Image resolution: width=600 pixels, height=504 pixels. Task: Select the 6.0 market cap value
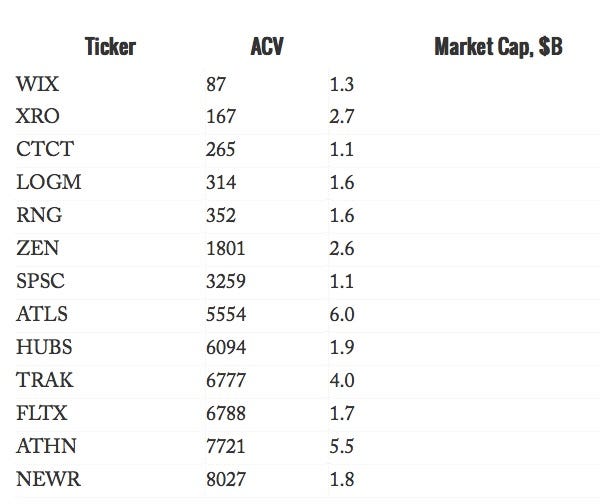tap(341, 315)
